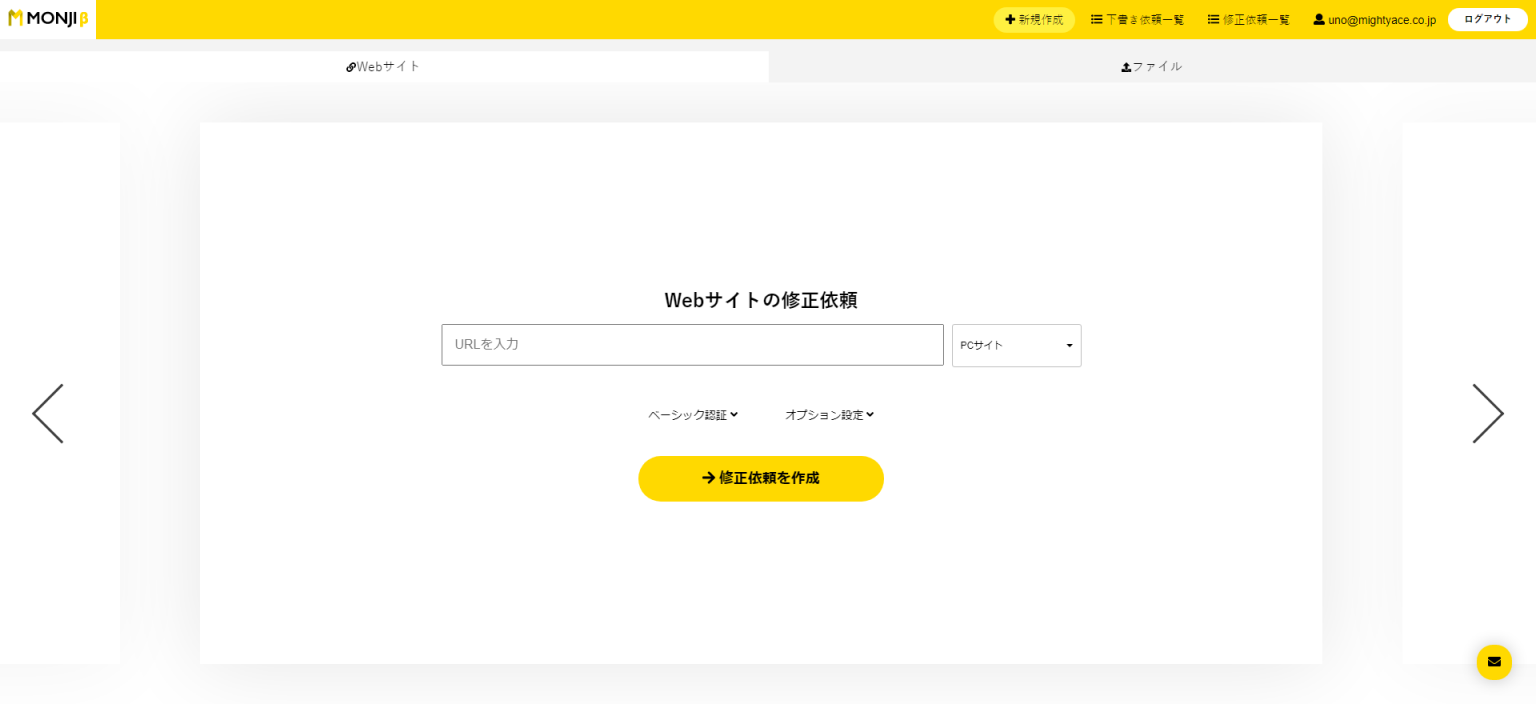Expand the オプション設定 section
Screen dimensions: 1536x704
click(x=829, y=414)
